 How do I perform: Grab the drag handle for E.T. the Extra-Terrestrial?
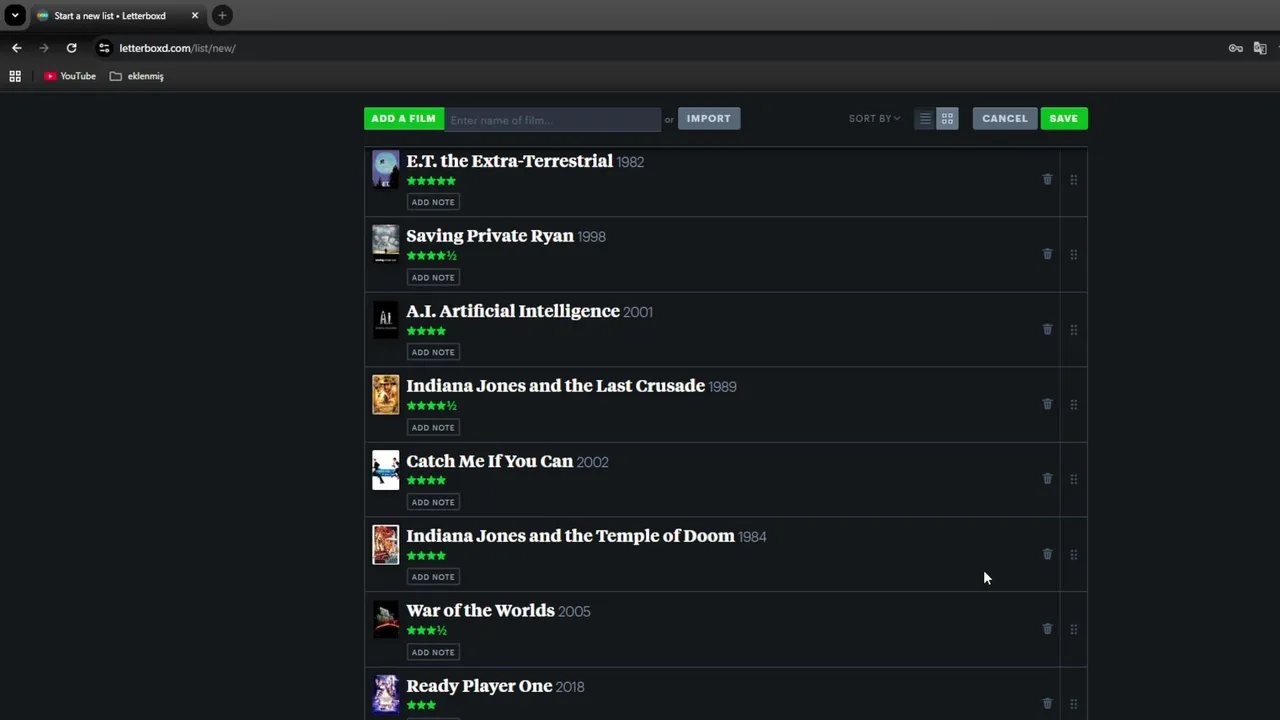(1073, 180)
